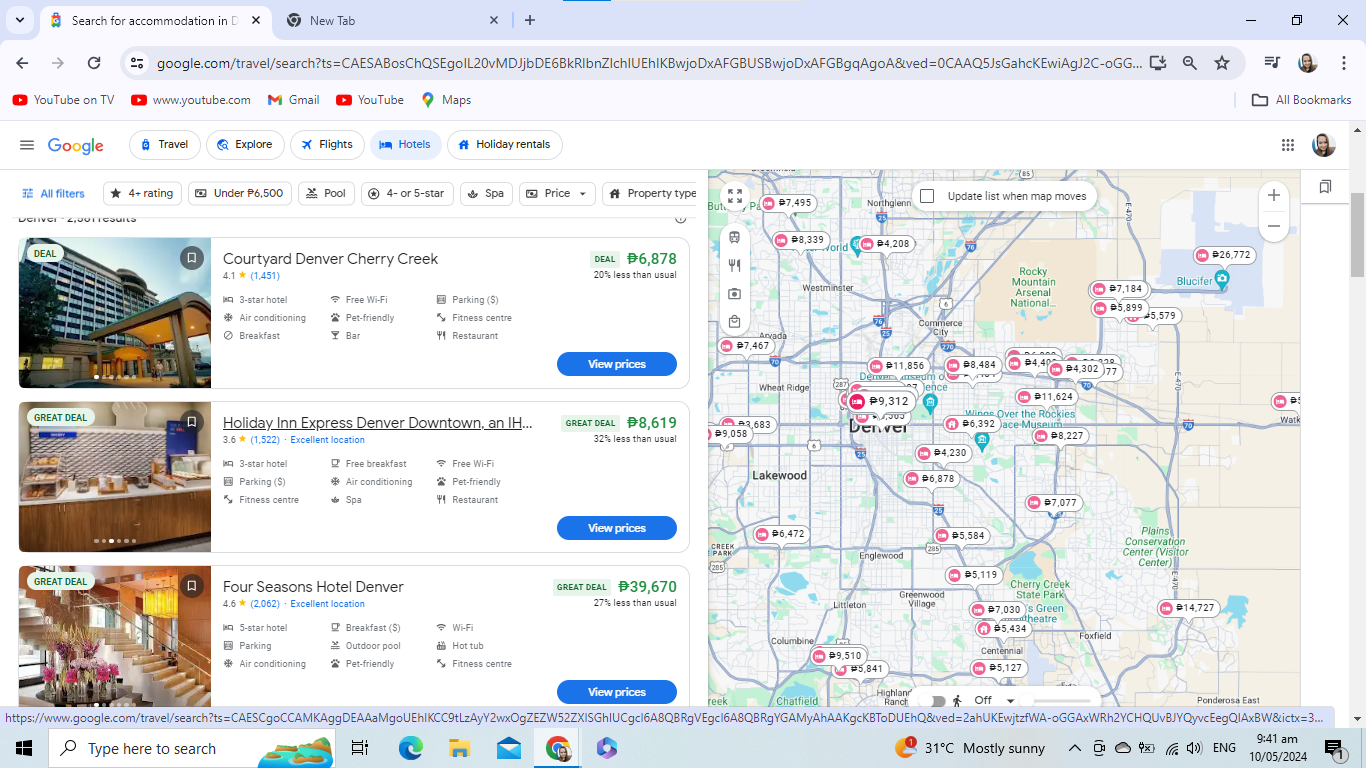Open the All filters panel

[53, 193]
